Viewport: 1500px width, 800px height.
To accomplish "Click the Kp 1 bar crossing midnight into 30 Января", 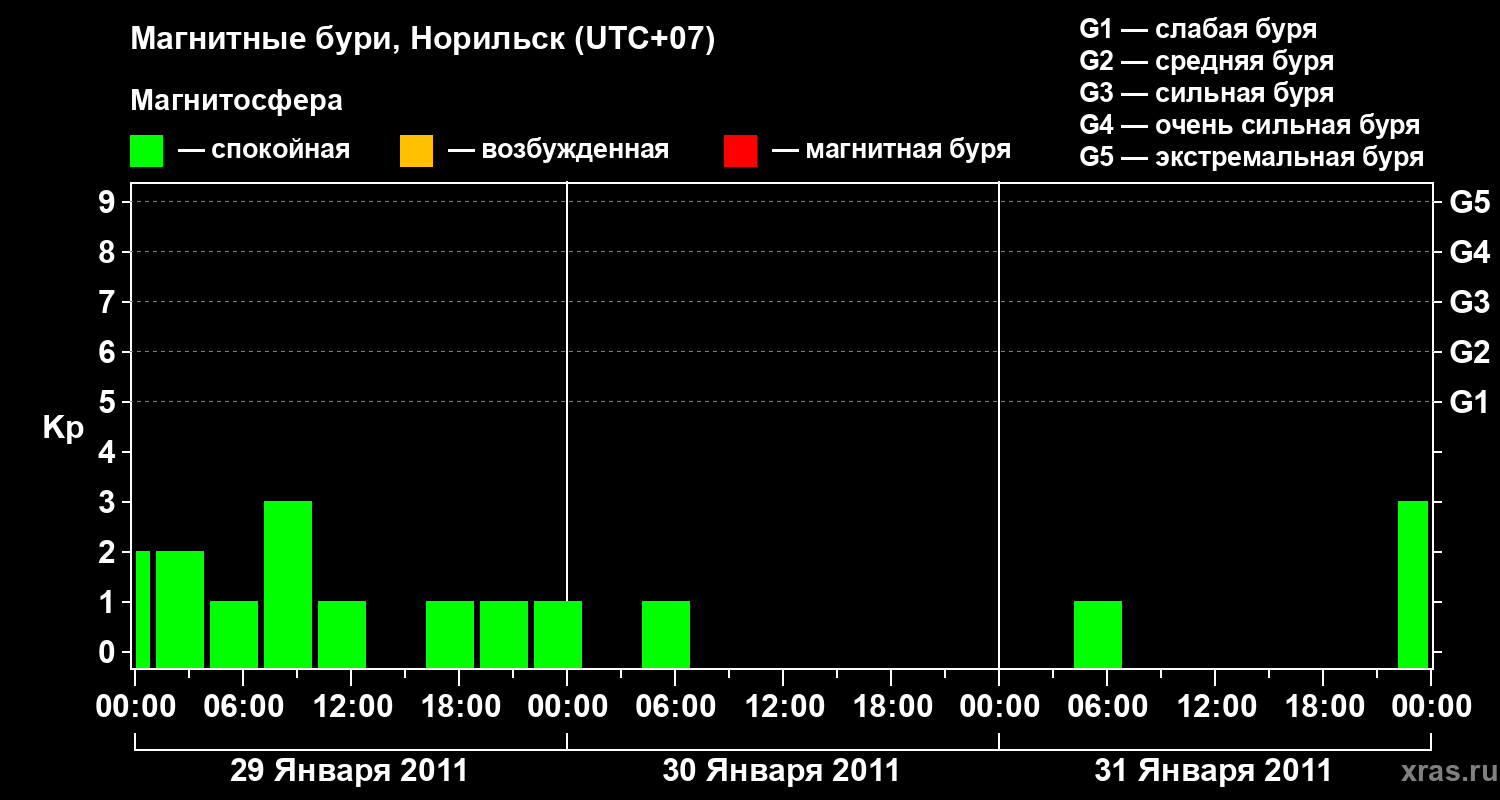I will 558,634.
